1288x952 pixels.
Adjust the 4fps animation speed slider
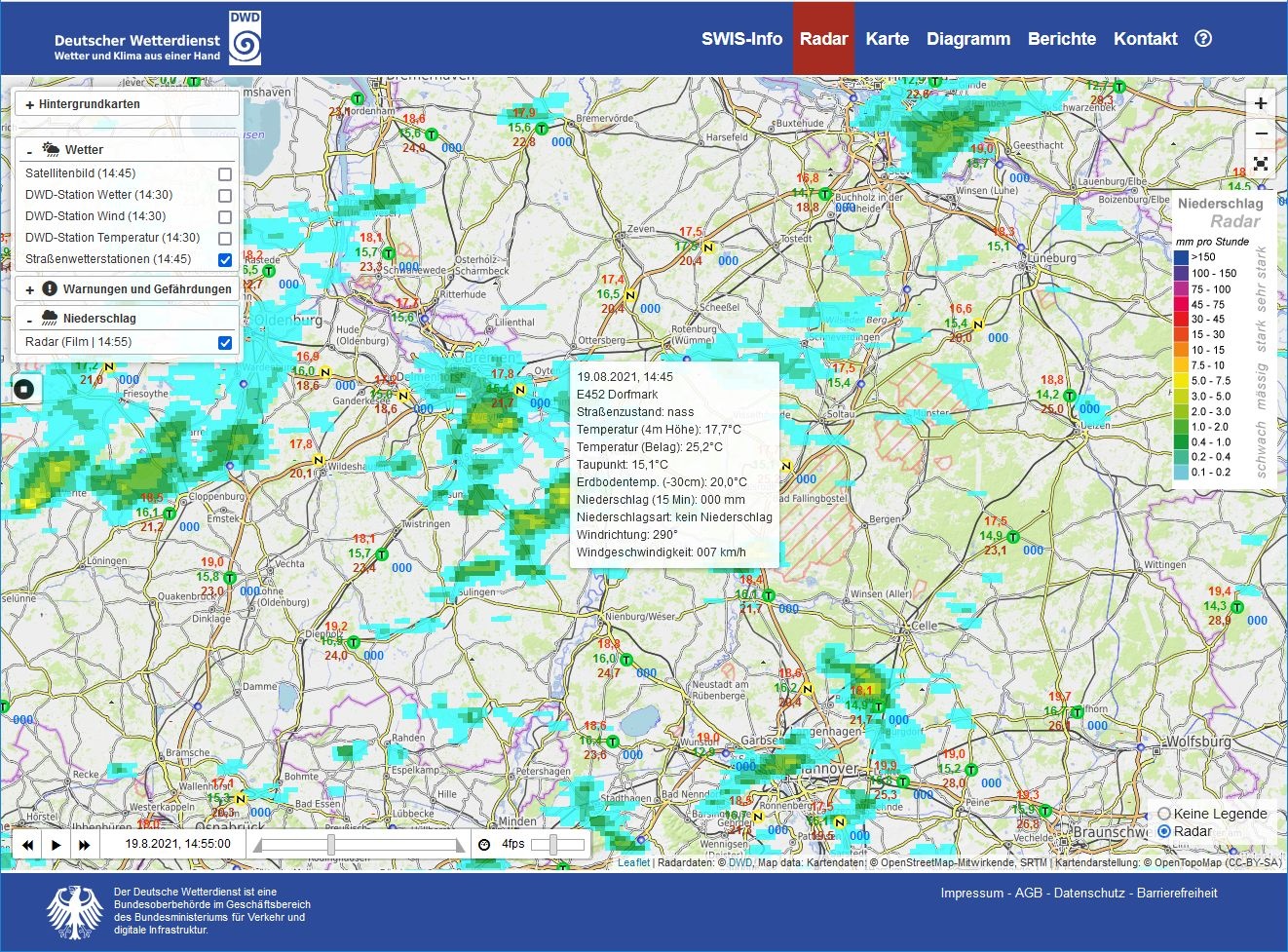click(x=553, y=845)
